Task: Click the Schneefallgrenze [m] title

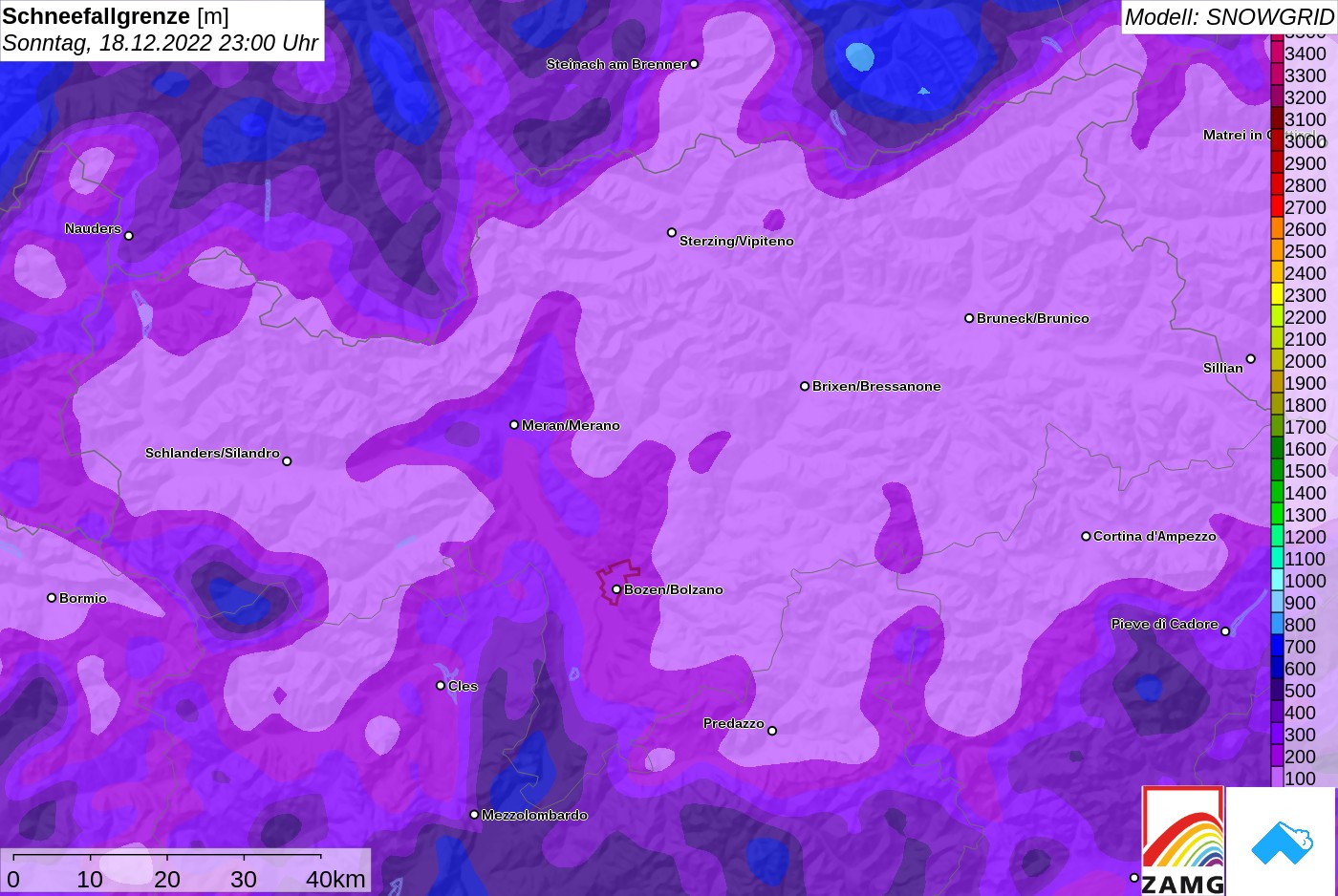Action: [x=116, y=16]
